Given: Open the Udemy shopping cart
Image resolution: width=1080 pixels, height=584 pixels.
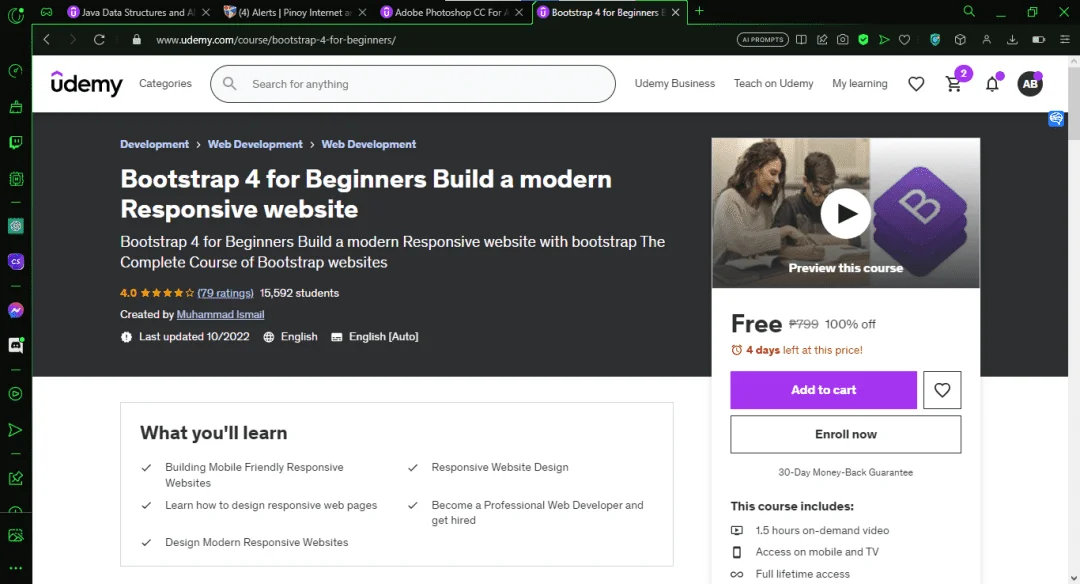Looking at the screenshot, I should (954, 84).
